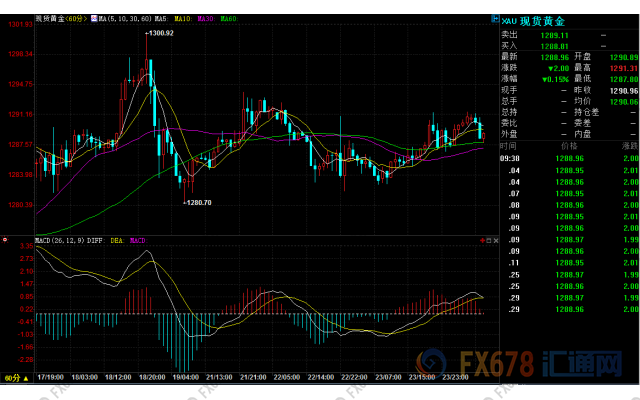Image resolution: width=640 pixels, height=400 pixels.
Task: Select the .11 tick row
Action: point(569,263)
